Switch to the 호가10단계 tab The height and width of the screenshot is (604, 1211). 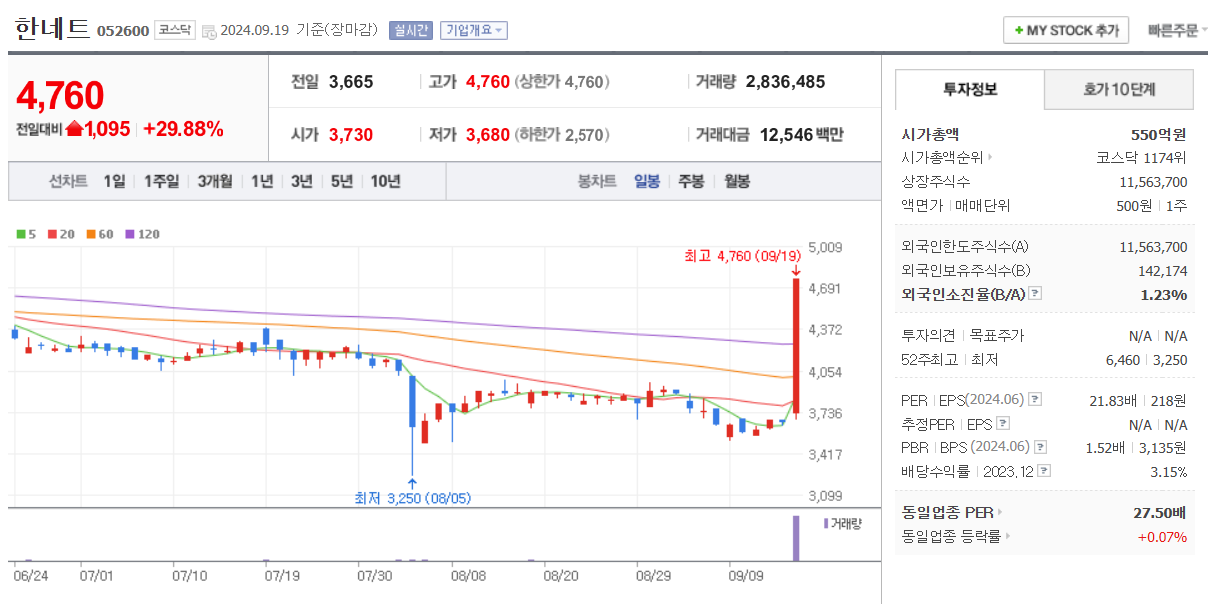click(x=1119, y=89)
